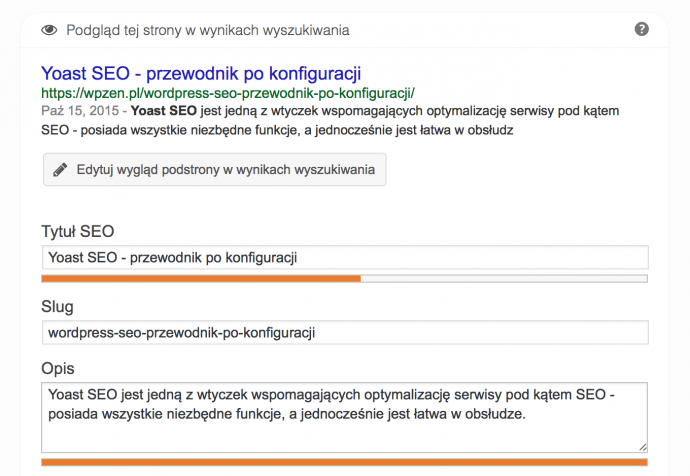Click the green wpzen.pl URL in the preview

[228, 93]
